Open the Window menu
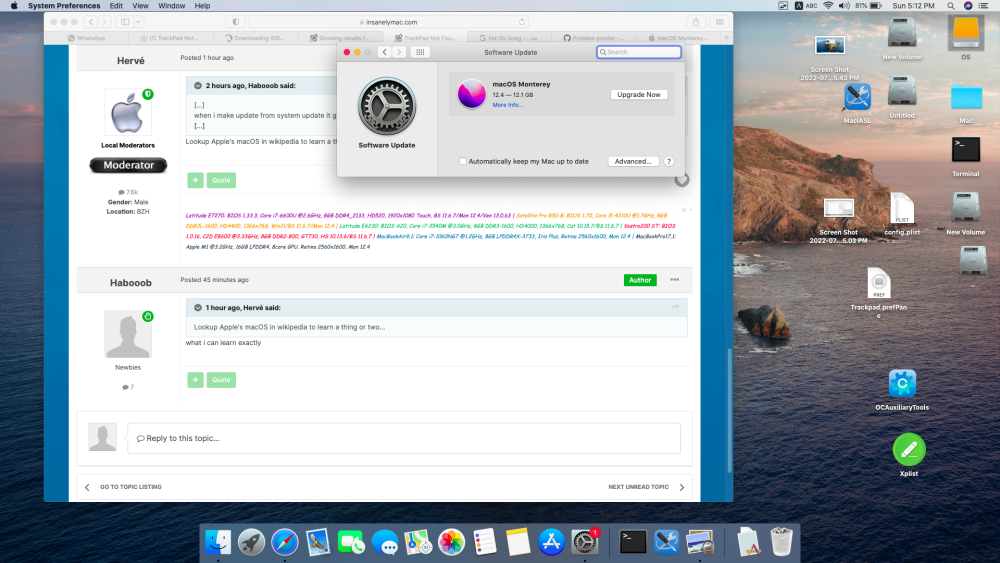Viewport: 1000px width, 563px height. [172, 6]
